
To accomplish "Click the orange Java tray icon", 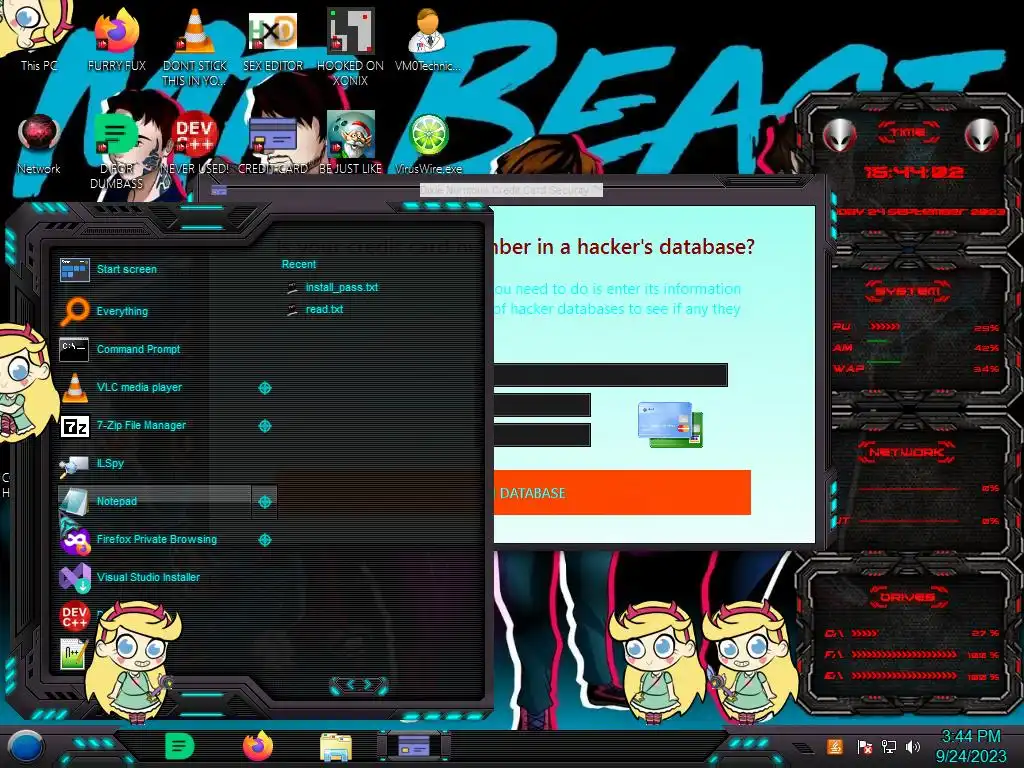I will (835, 746).
